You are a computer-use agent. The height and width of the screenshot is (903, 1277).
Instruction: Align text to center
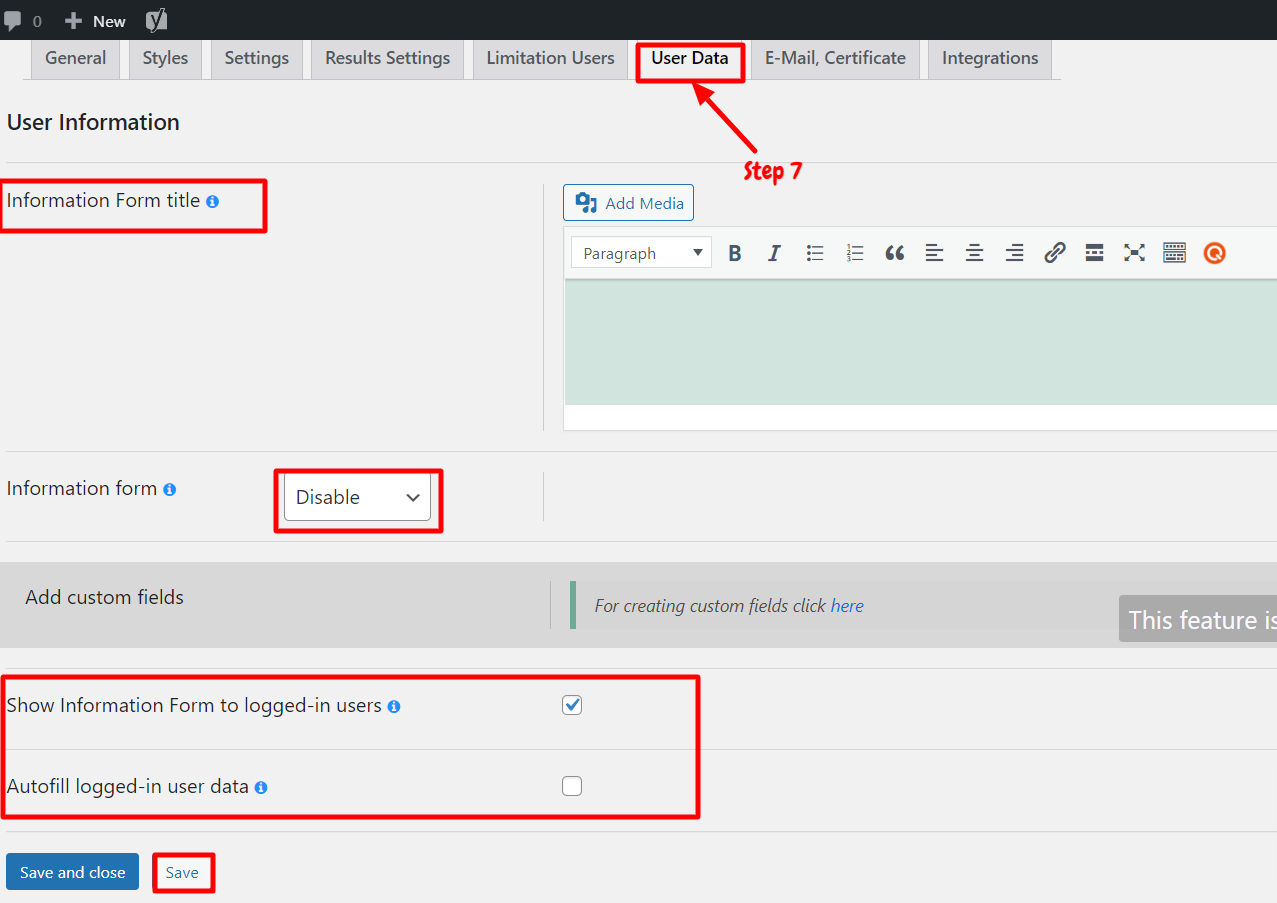(x=974, y=253)
